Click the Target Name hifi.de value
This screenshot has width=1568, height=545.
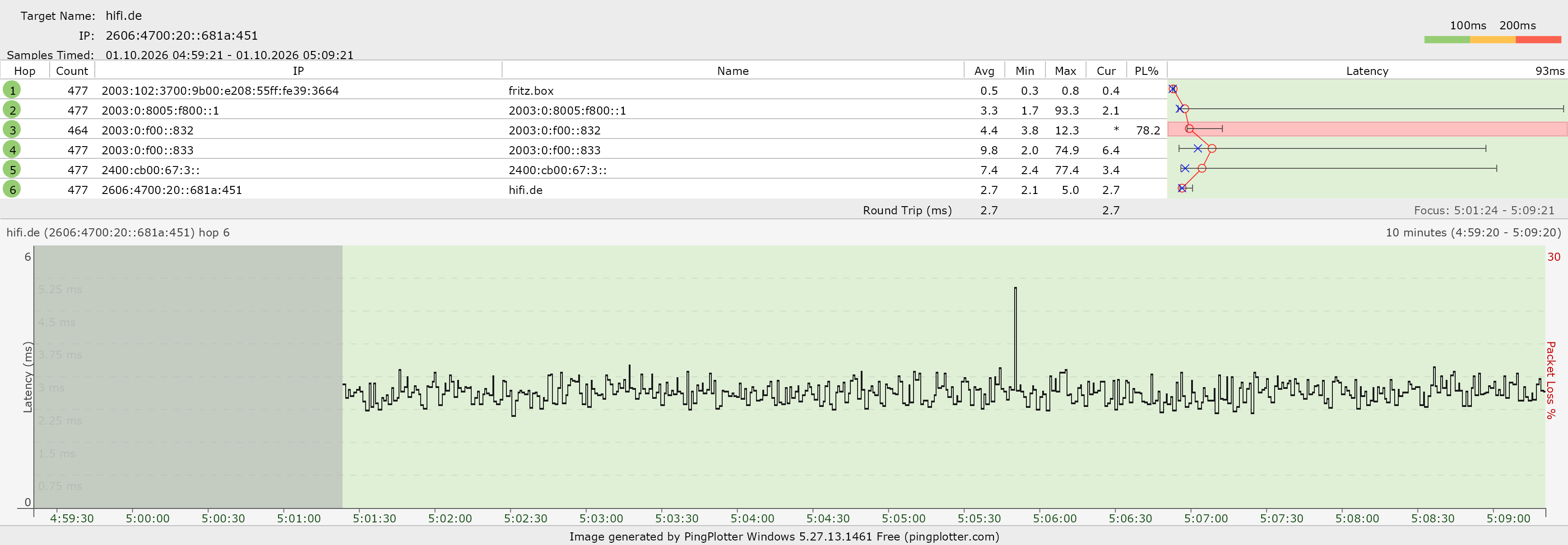click(124, 16)
